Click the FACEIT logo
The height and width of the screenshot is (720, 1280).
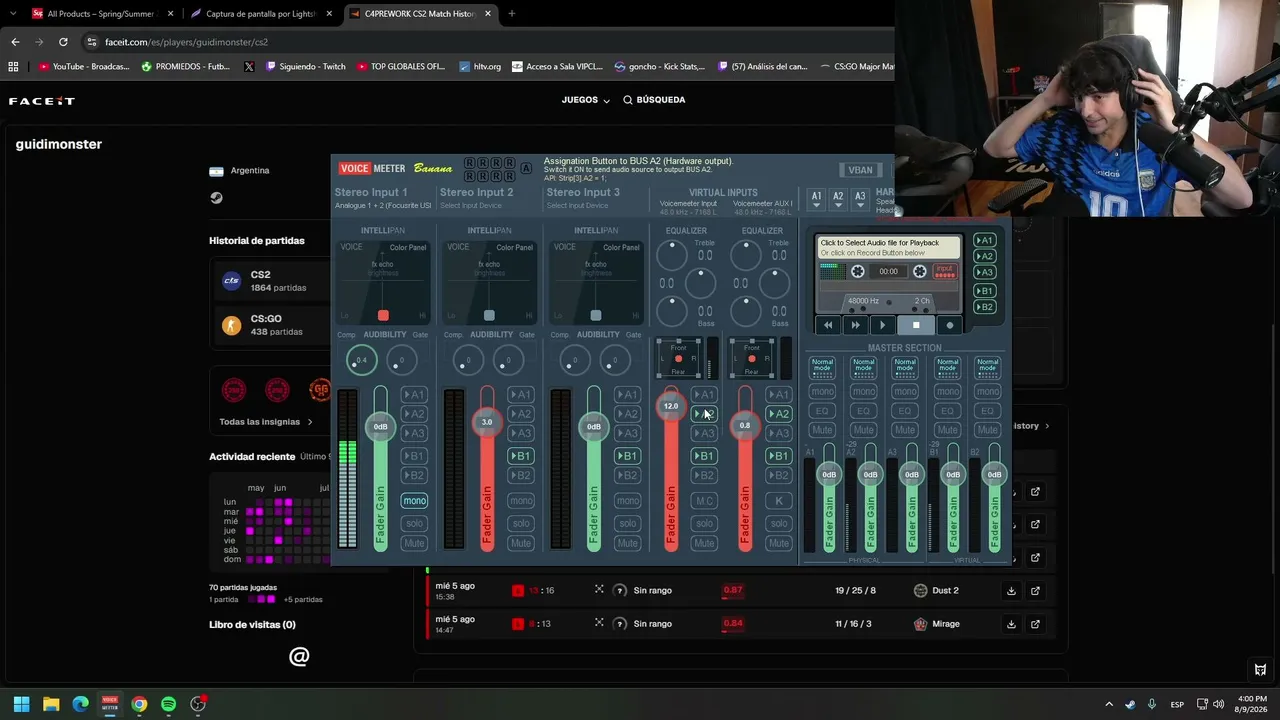click(41, 101)
